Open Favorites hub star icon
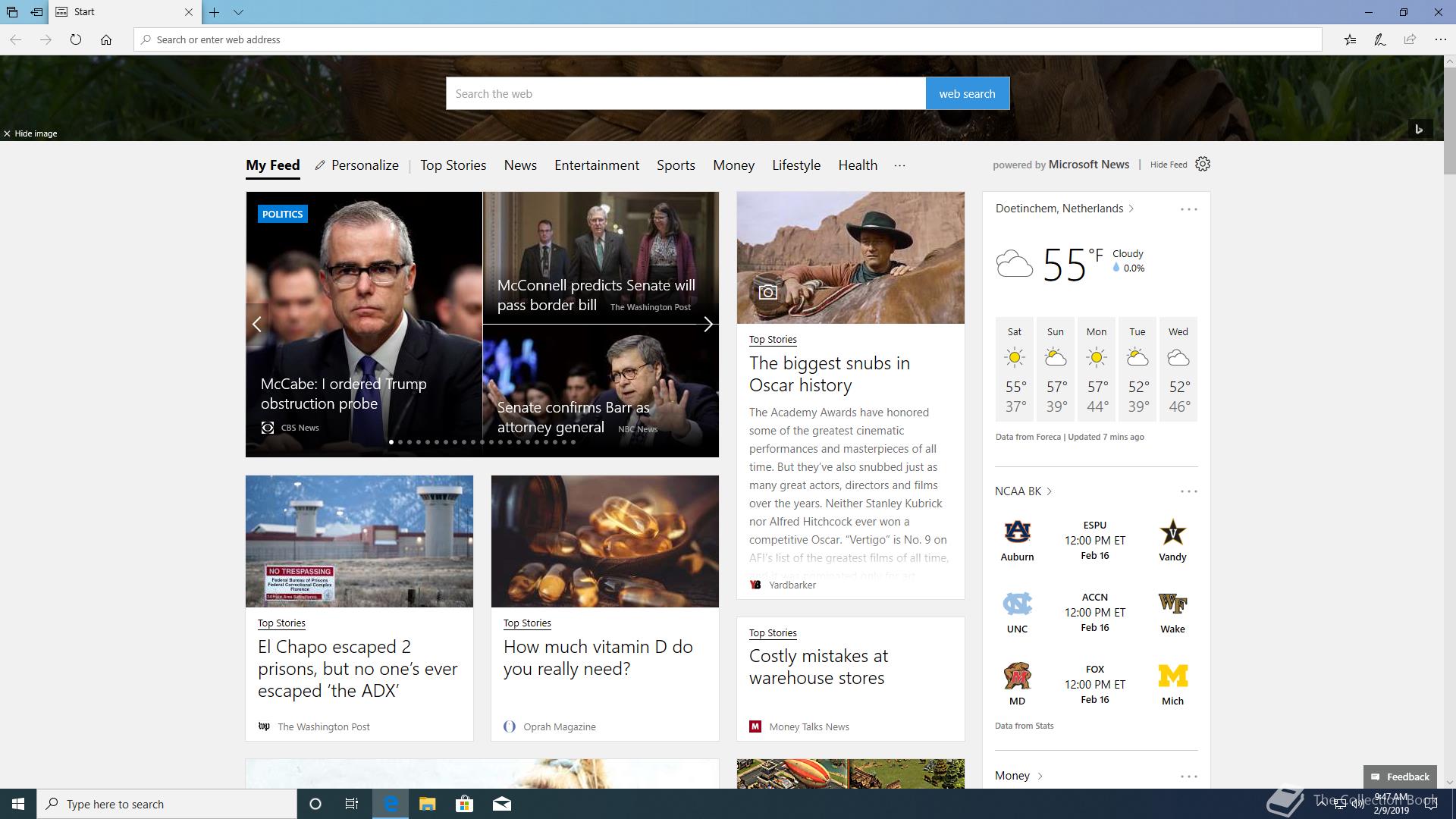 coord(1350,39)
